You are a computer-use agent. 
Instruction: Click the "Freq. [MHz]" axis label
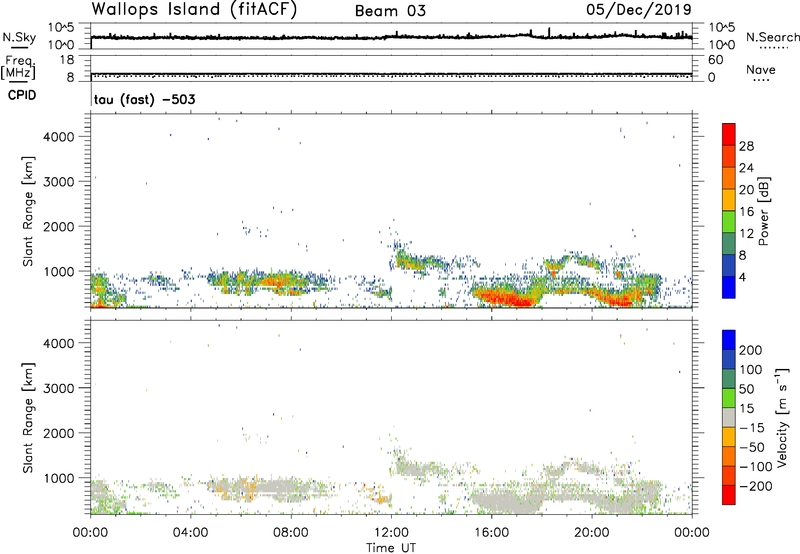pyautogui.click(x=18, y=67)
